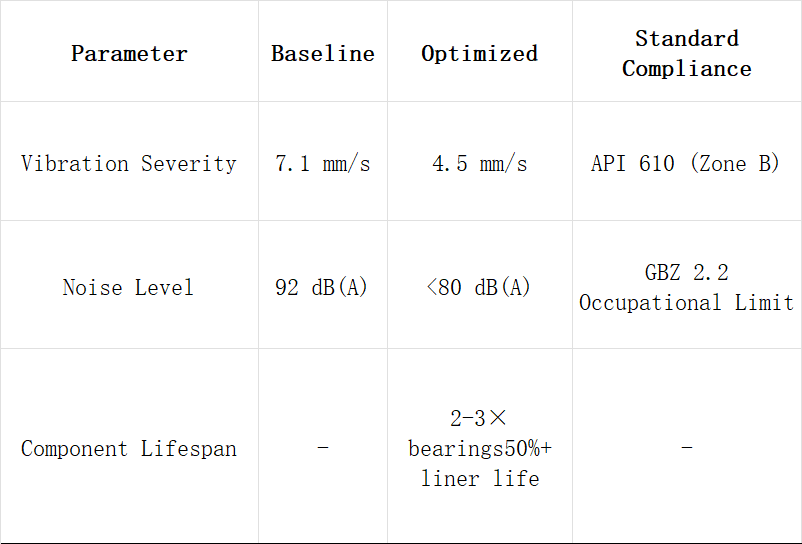Viewport: 802px width, 544px height.
Task: Click the Component Lifespan row label
Action: pyautogui.click(x=129, y=446)
